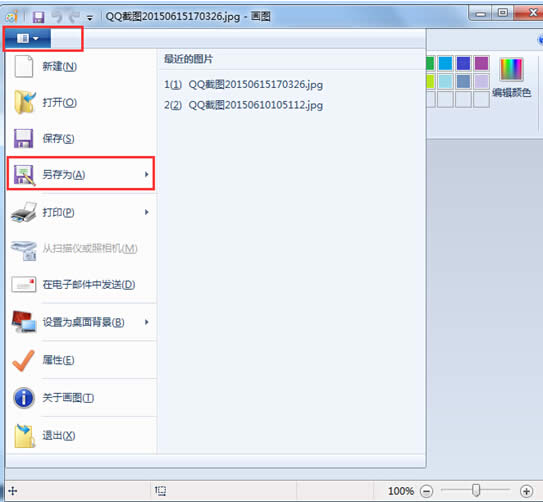543x502 pixels.
Task: Click the New document icon
Action: click(24, 66)
